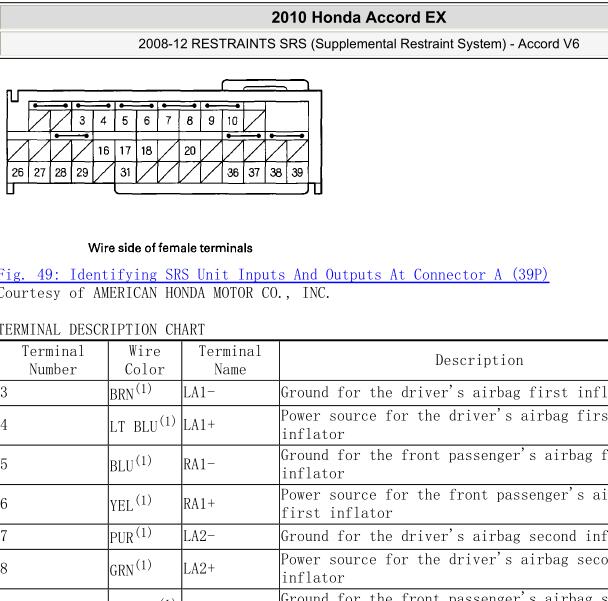
Task: Click the 'Ground for the driver's airbag first' description
Action: pos(444,393)
